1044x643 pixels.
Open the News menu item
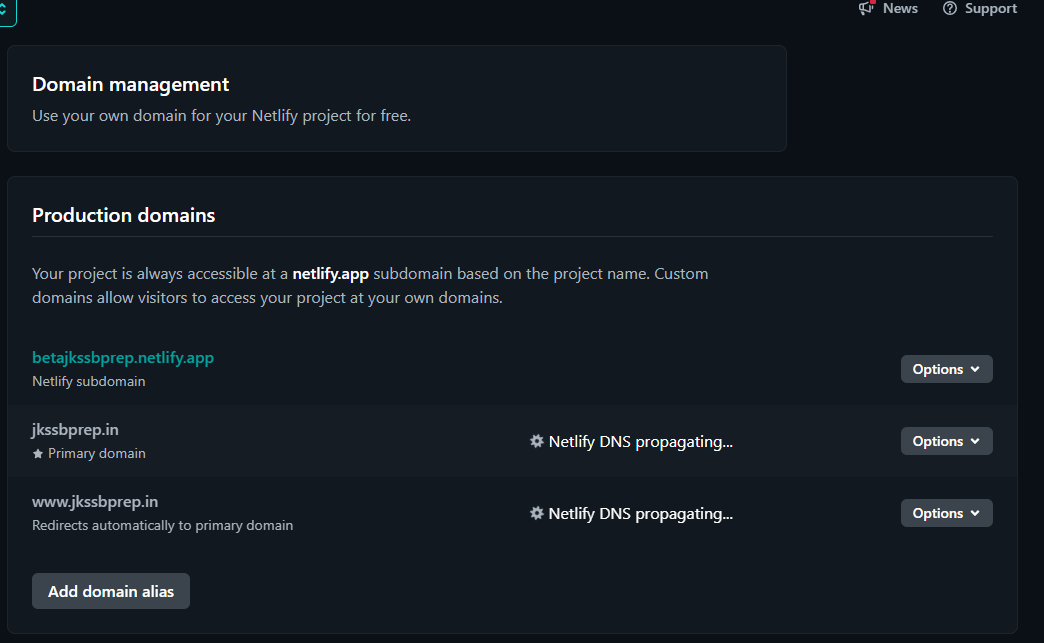point(888,8)
